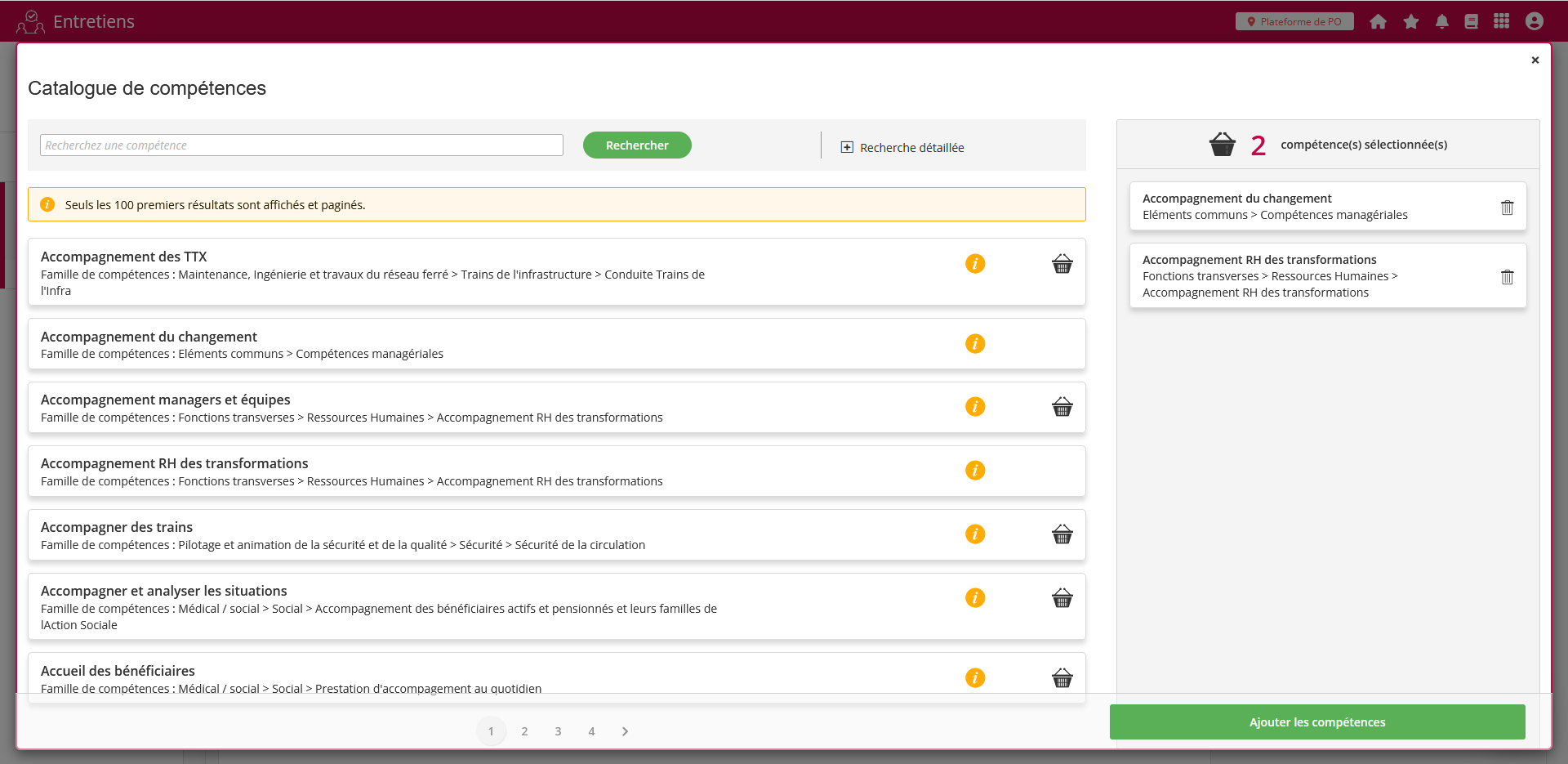Click the Rechercher button

[x=637, y=145]
